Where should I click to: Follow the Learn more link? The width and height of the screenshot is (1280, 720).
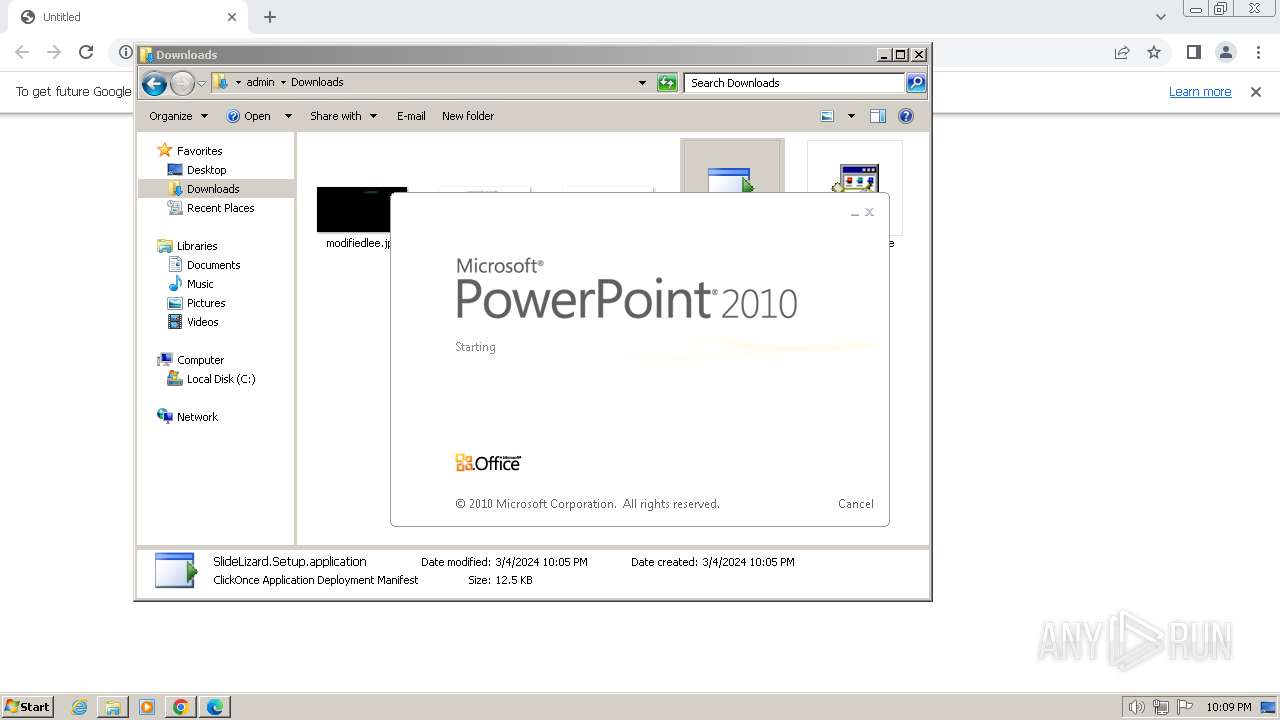click(1200, 91)
